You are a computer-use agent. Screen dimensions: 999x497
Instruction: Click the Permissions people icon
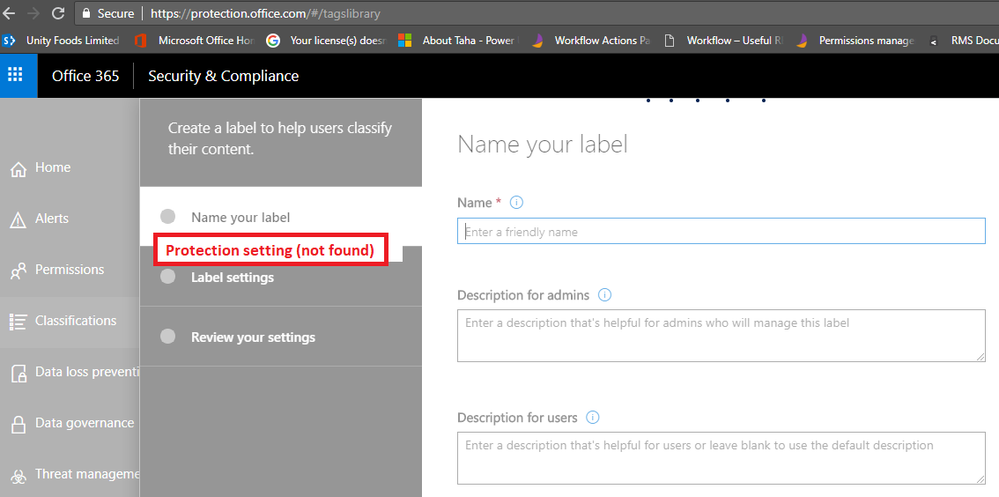pos(18,271)
